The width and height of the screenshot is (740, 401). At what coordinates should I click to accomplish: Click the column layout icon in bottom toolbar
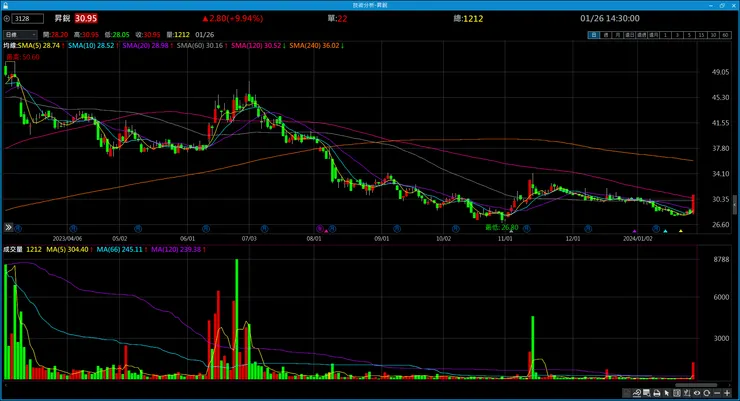tap(677, 393)
